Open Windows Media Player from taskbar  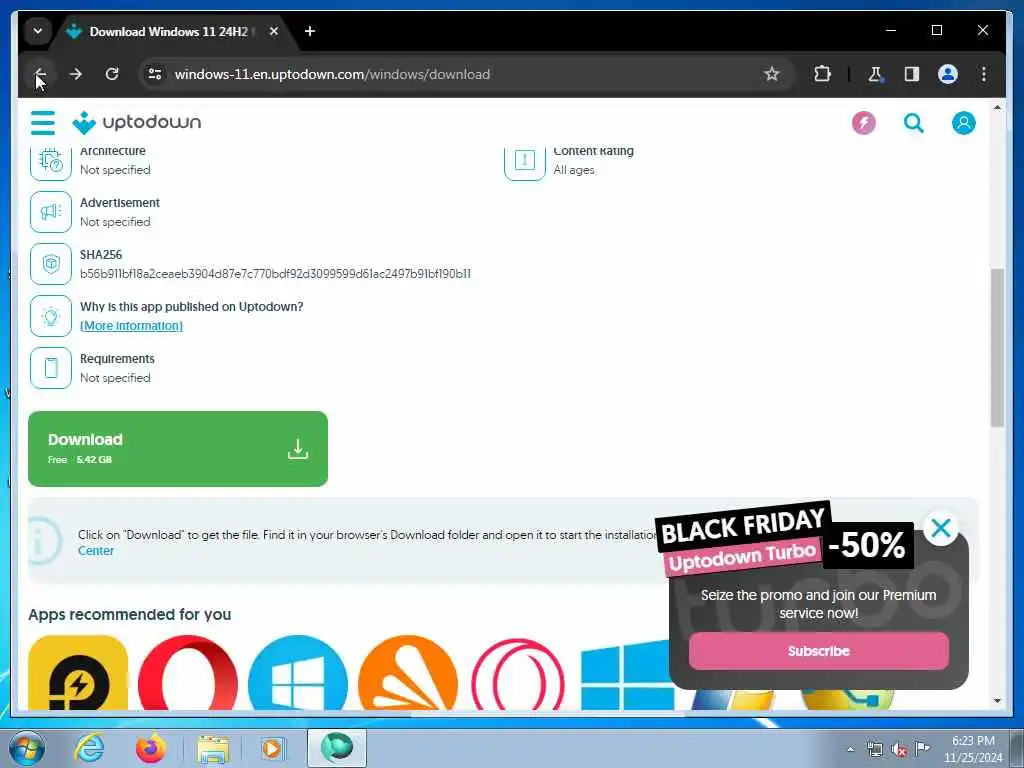(x=272, y=748)
